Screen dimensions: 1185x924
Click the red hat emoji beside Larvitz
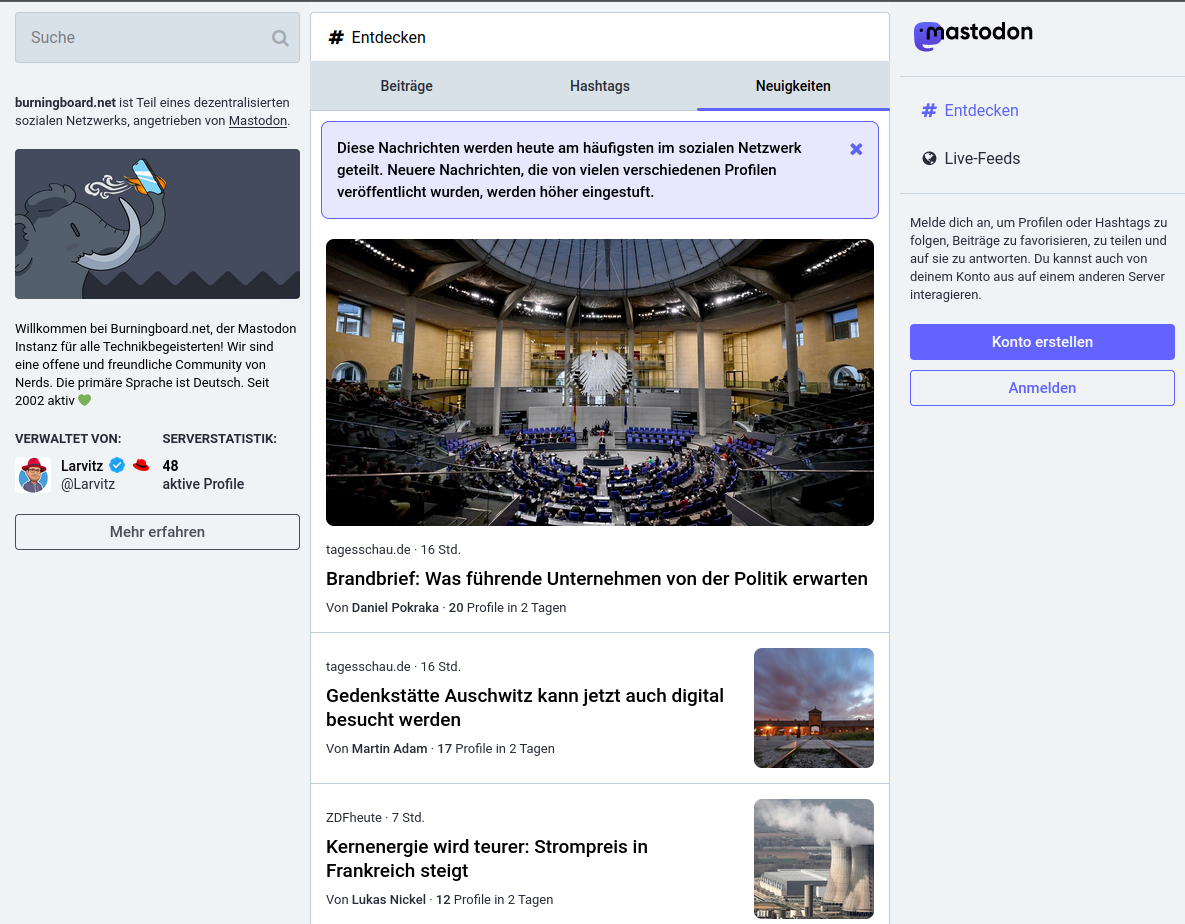click(x=141, y=466)
